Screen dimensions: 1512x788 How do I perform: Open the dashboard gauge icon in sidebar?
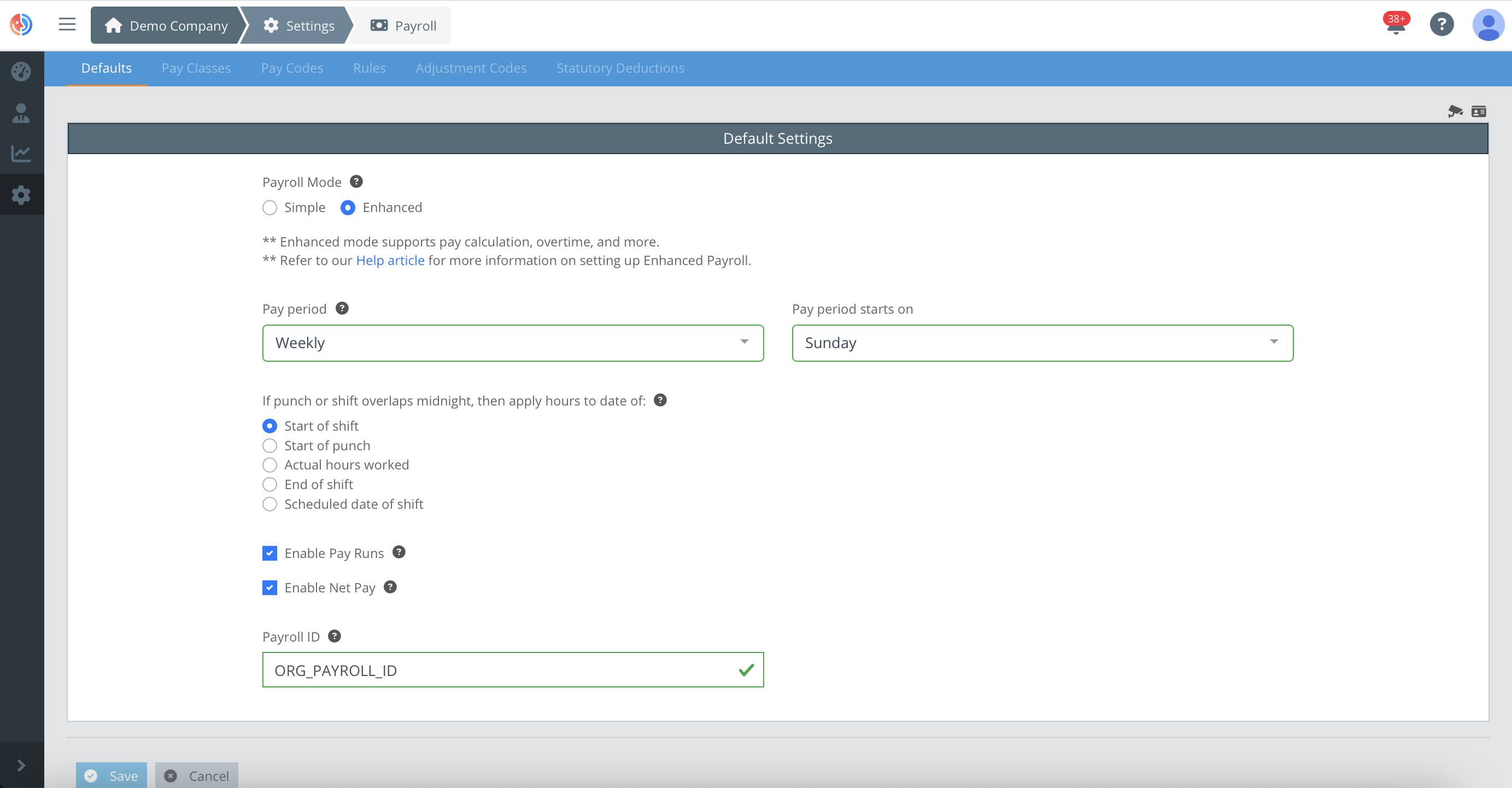pyautogui.click(x=21, y=72)
